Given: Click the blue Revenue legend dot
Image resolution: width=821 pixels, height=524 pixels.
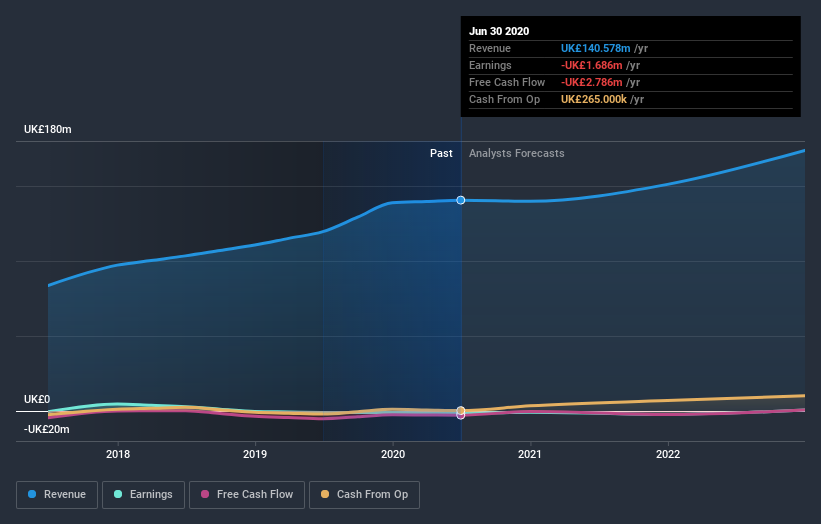Looking at the screenshot, I should pyautogui.click(x=32, y=494).
